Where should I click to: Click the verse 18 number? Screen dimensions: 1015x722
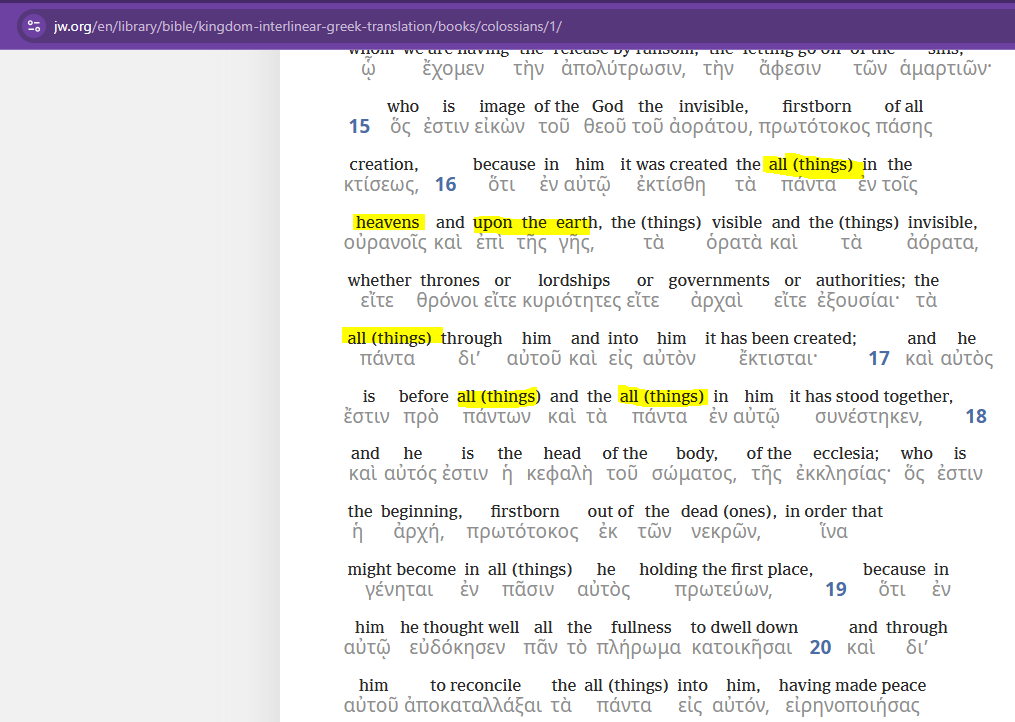point(976,417)
